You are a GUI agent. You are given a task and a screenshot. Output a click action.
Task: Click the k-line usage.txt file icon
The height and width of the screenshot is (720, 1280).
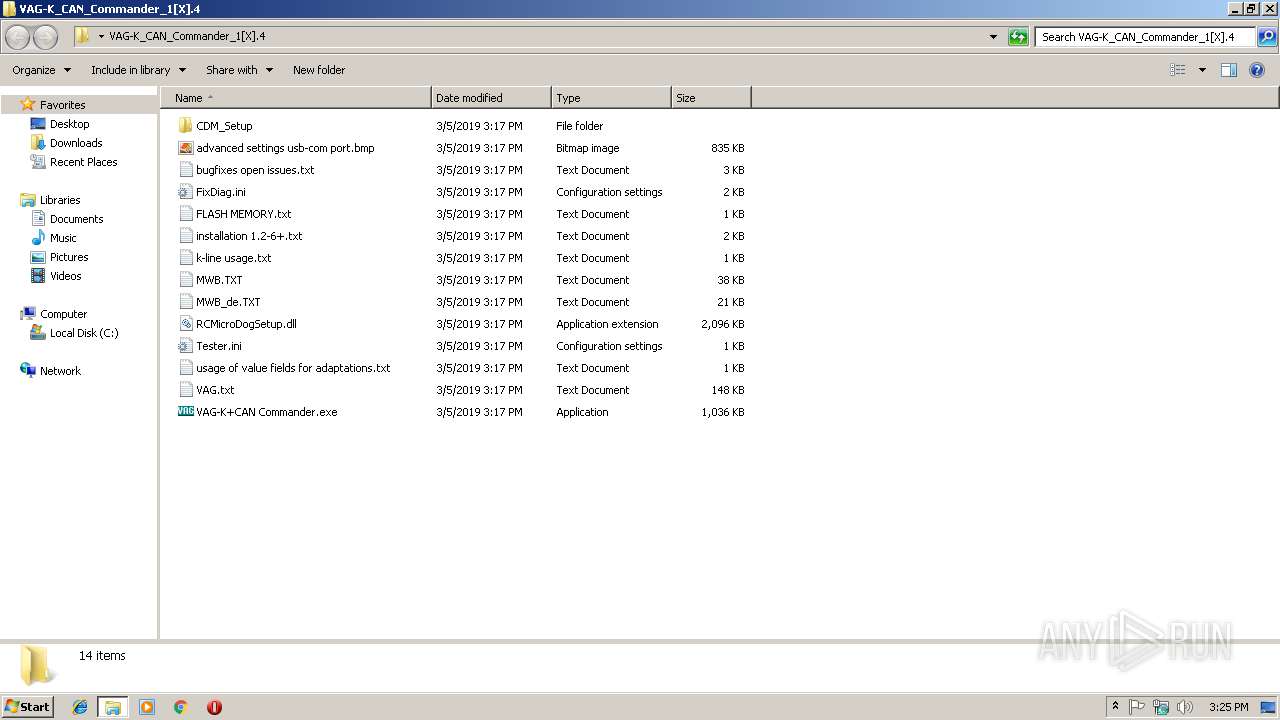click(x=185, y=258)
